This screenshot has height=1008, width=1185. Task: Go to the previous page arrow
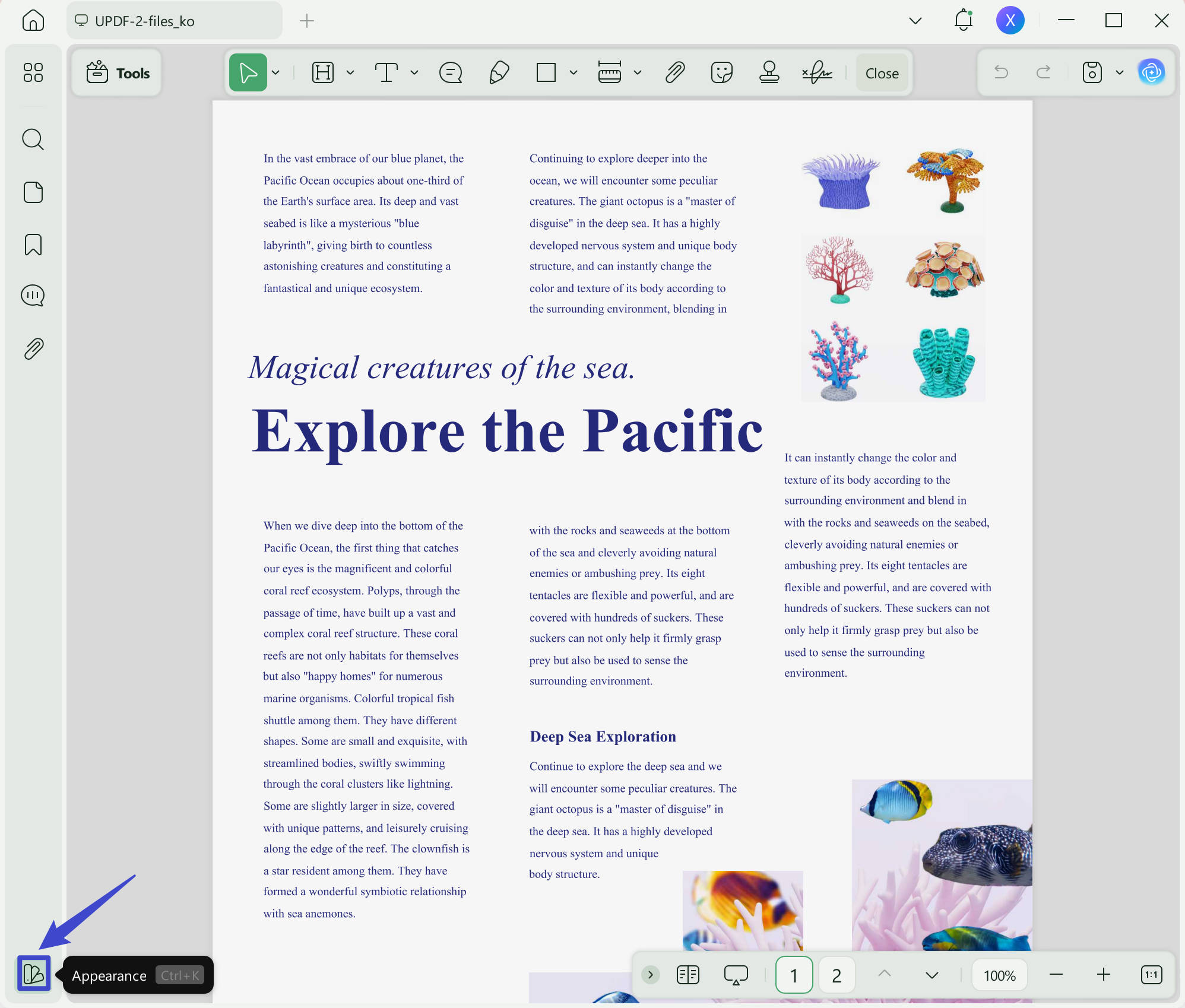click(885, 974)
